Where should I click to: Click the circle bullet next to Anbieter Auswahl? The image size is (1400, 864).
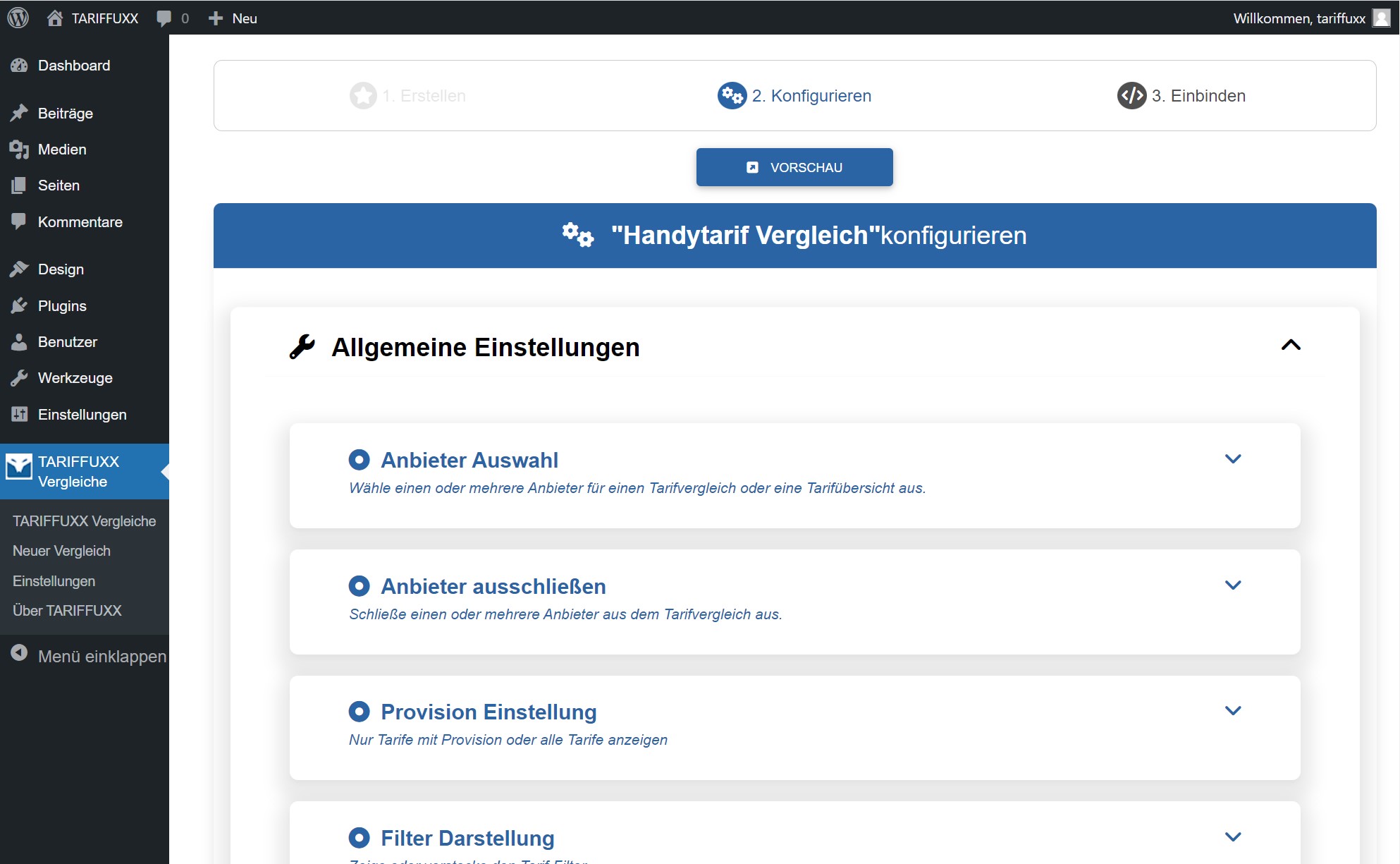[359, 460]
